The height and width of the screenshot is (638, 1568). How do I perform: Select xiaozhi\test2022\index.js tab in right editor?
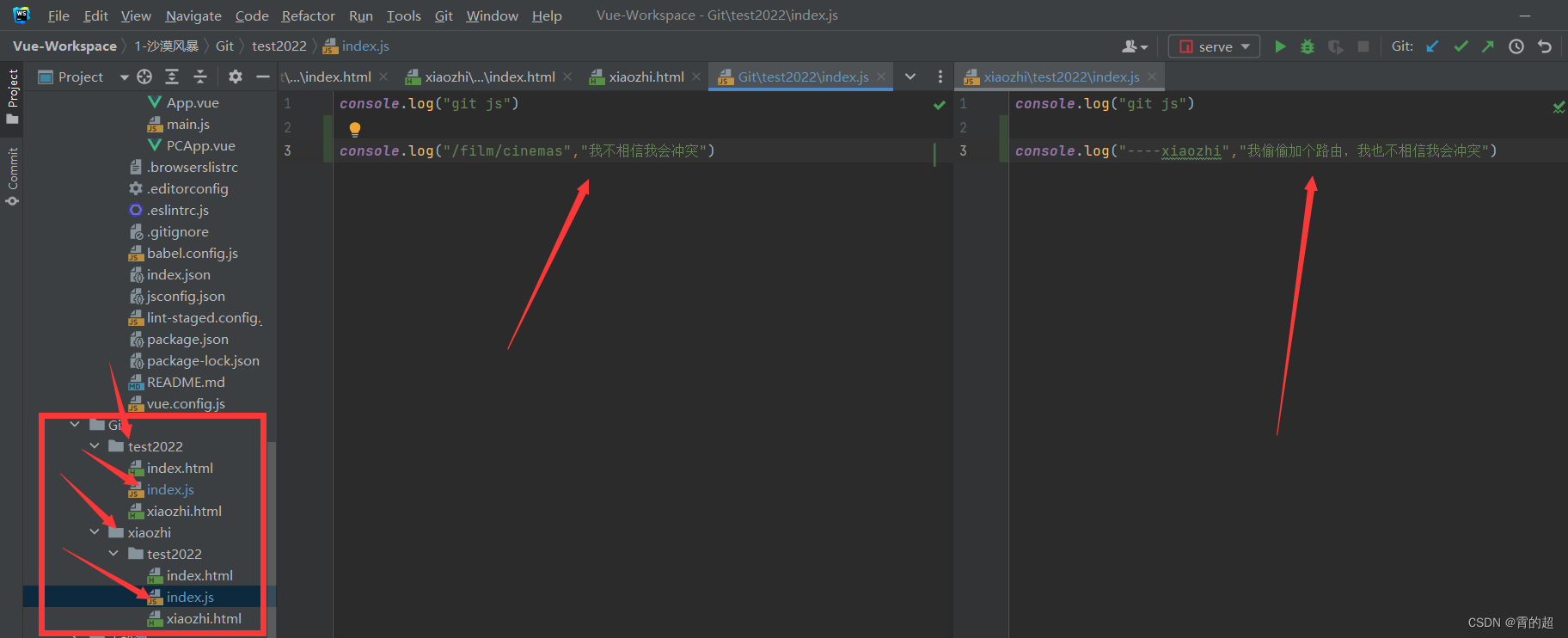pyautogui.click(x=1061, y=77)
